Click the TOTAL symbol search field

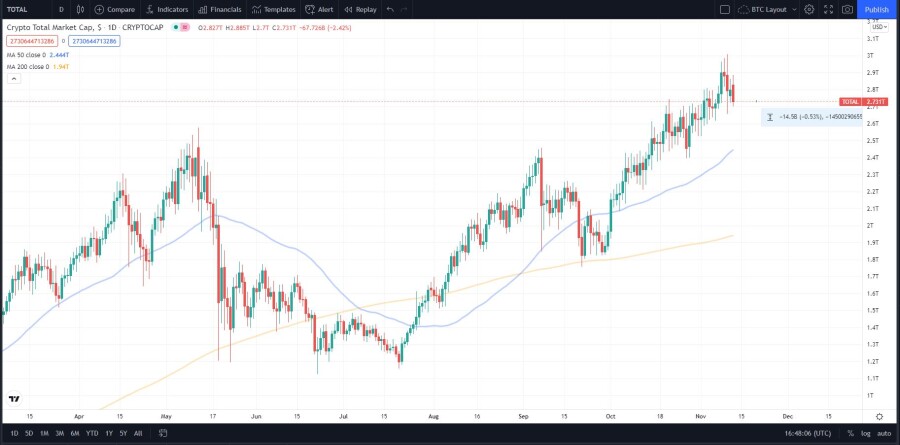(26, 9)
